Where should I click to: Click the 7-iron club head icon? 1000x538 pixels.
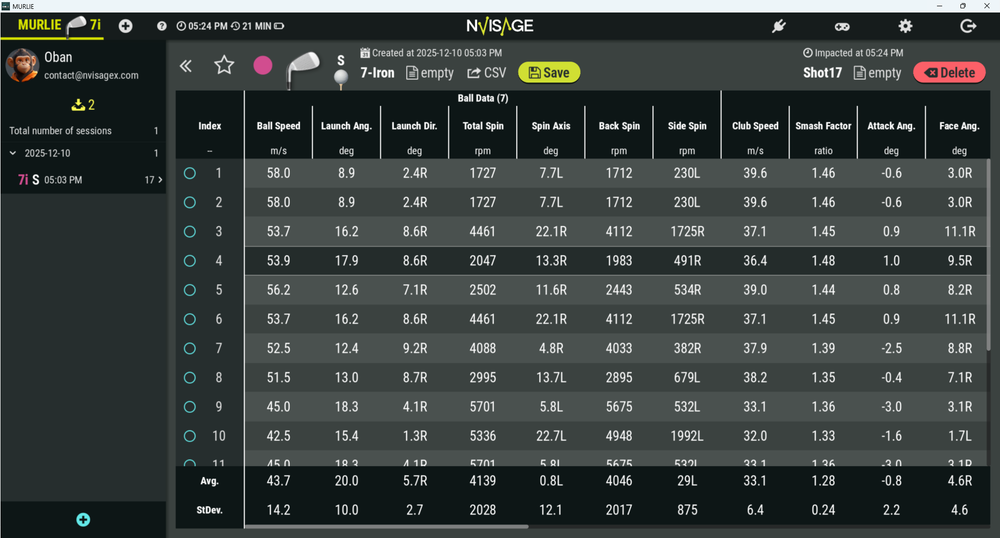point(303,69)
